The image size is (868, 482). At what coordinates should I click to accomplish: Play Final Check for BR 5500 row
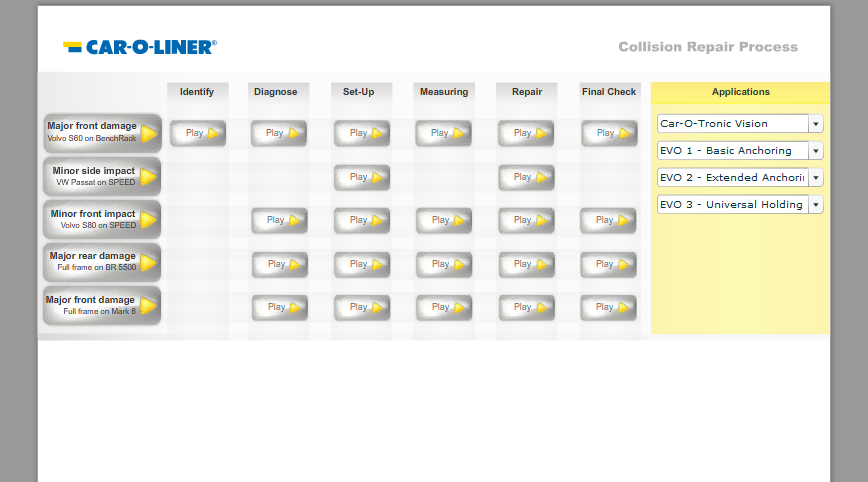coord(609,264)
